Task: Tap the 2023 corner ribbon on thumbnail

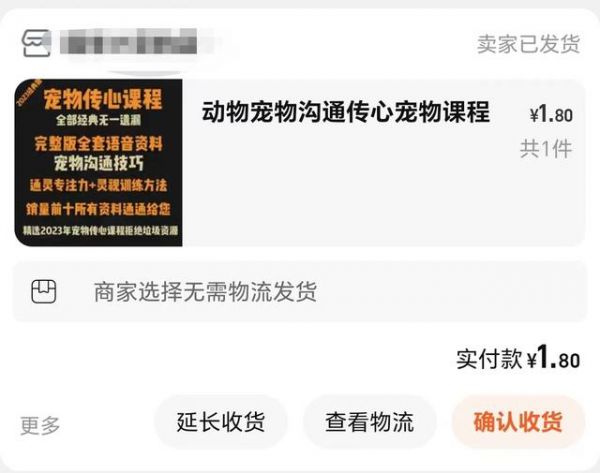Action: pos(28,92)
